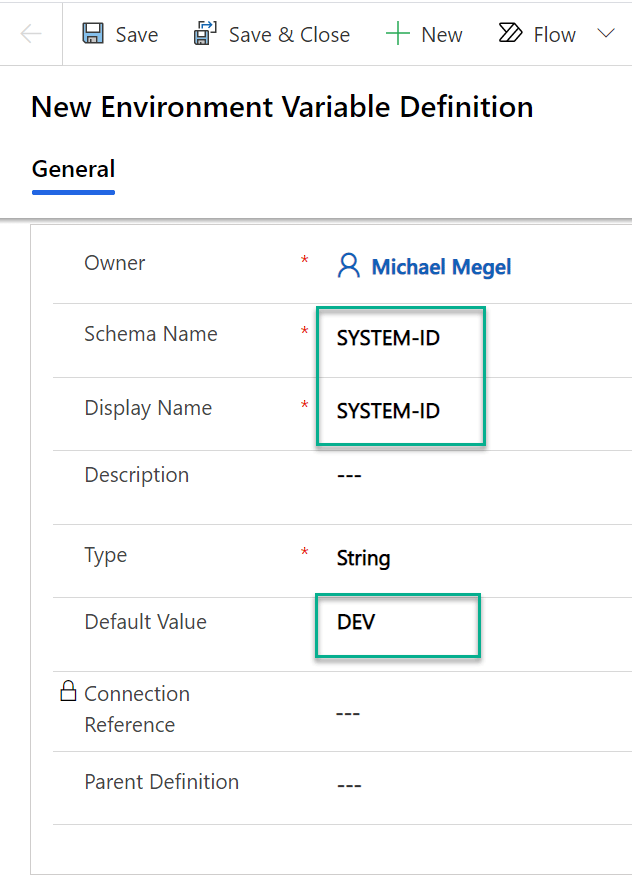Switch to the General tab
This screenshot has width=632, height=887.
72,169
